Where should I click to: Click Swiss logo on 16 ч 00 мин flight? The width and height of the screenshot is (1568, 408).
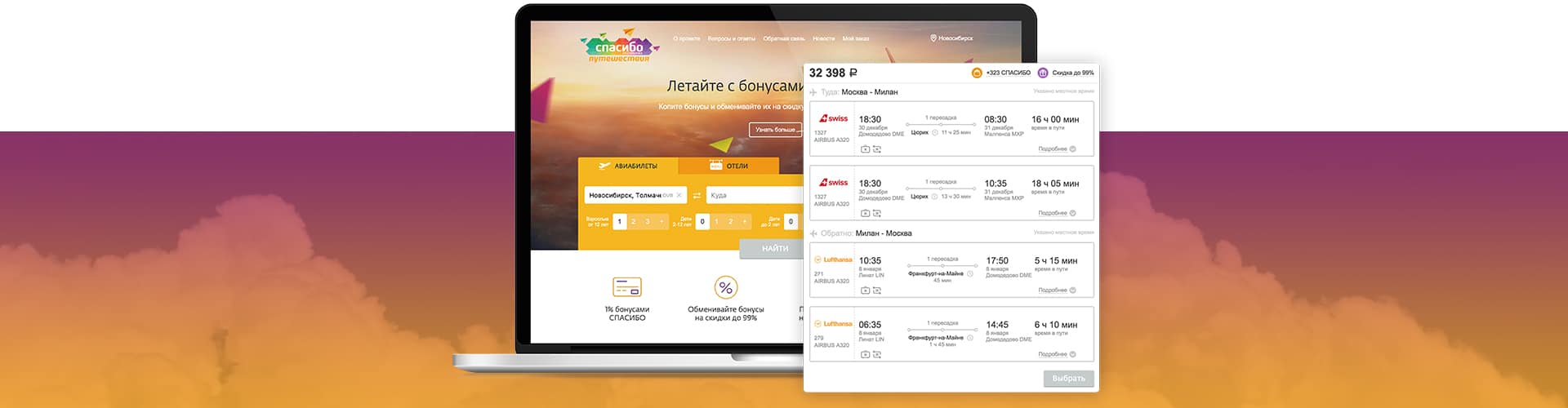pos(834,118)
